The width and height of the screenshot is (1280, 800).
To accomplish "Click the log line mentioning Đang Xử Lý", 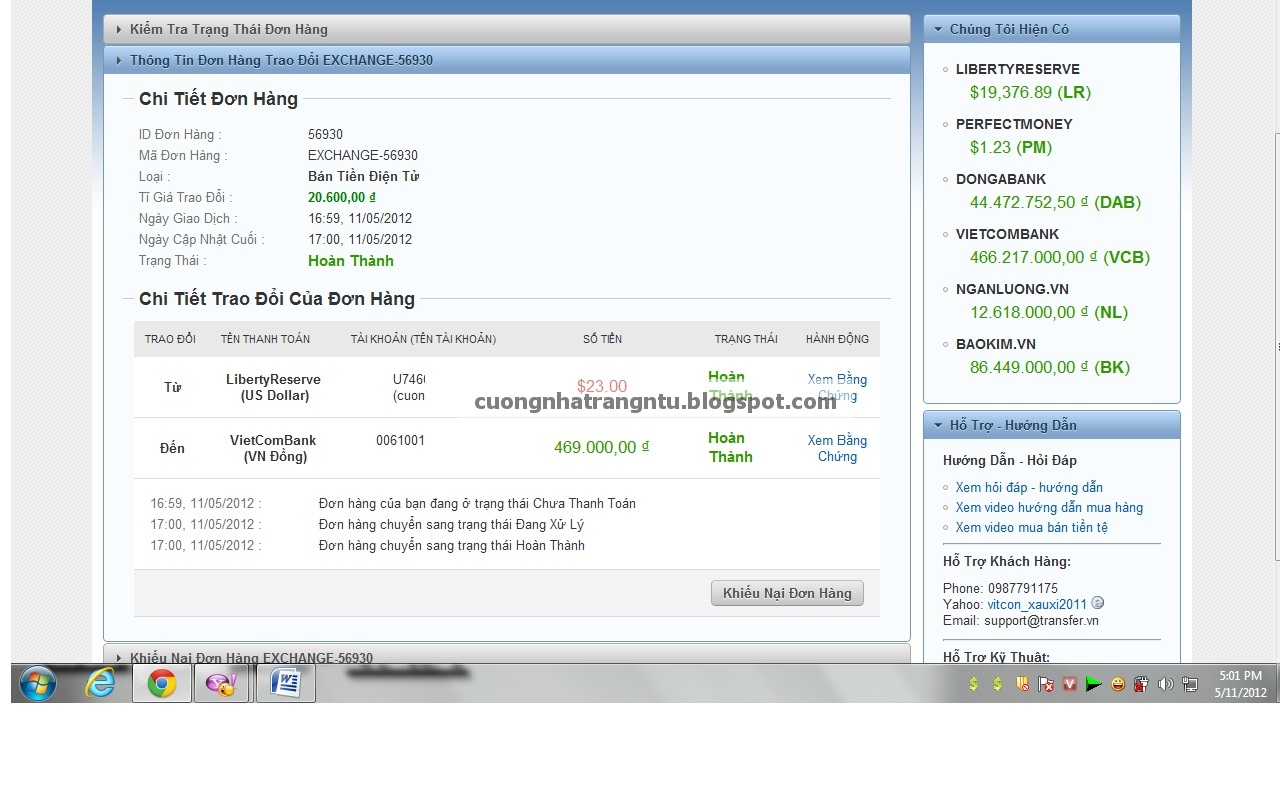I will pyautogui.click(x=451, y=524).
